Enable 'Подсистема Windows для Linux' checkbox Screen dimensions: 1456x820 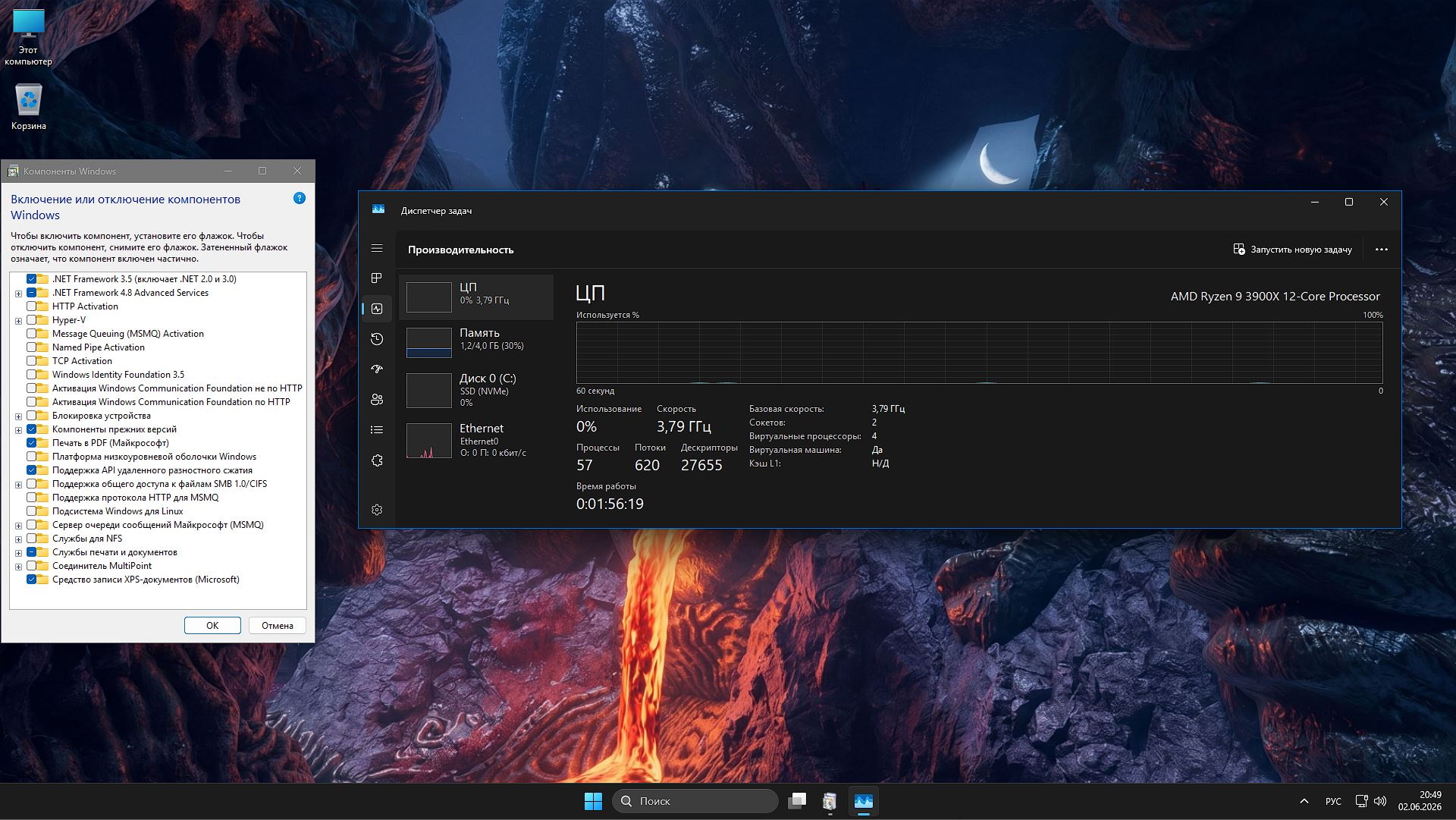[32, 511]
